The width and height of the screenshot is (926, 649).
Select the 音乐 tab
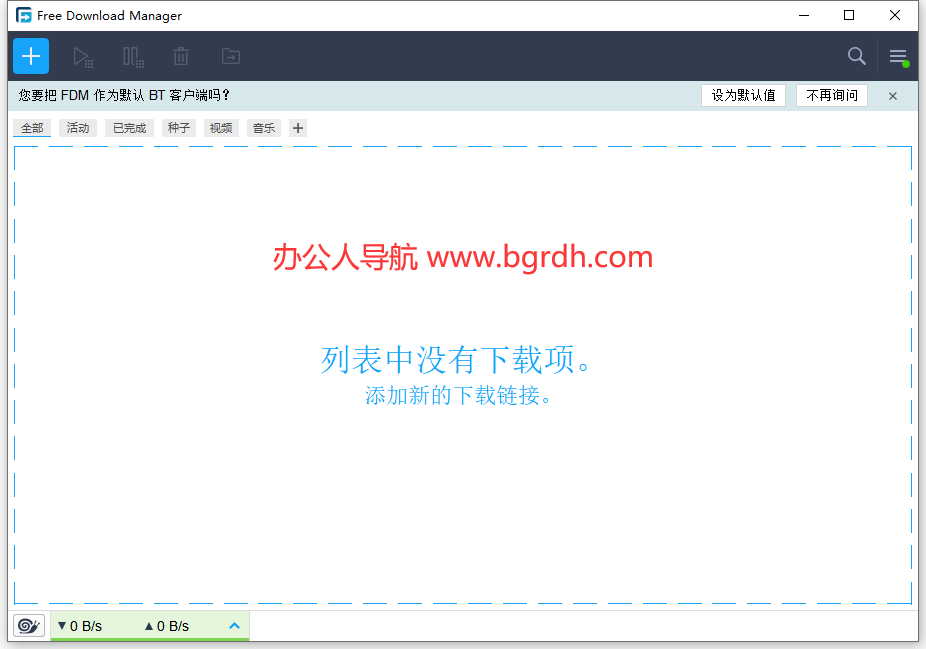[264, 128]
